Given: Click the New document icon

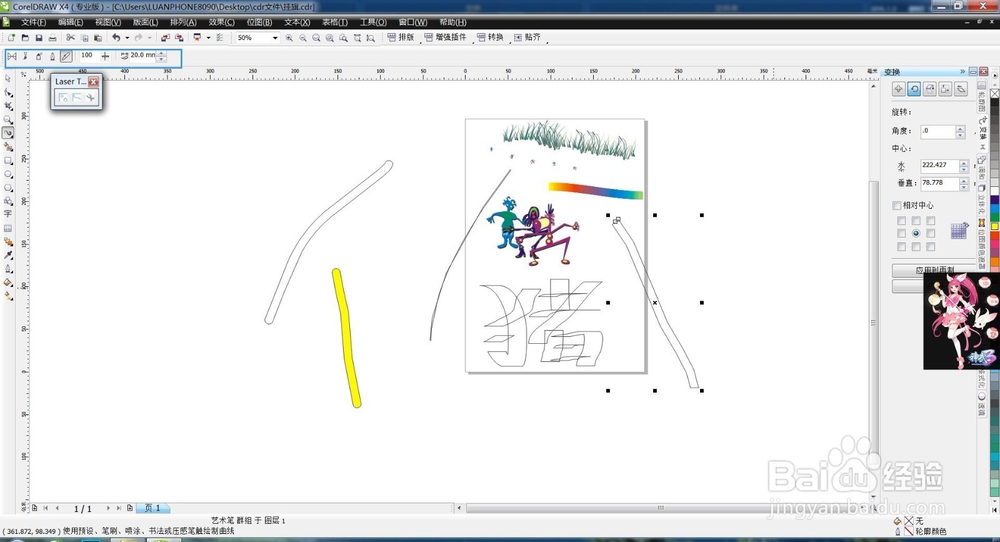Looking at the screenshot, I should tap(11, 38).
